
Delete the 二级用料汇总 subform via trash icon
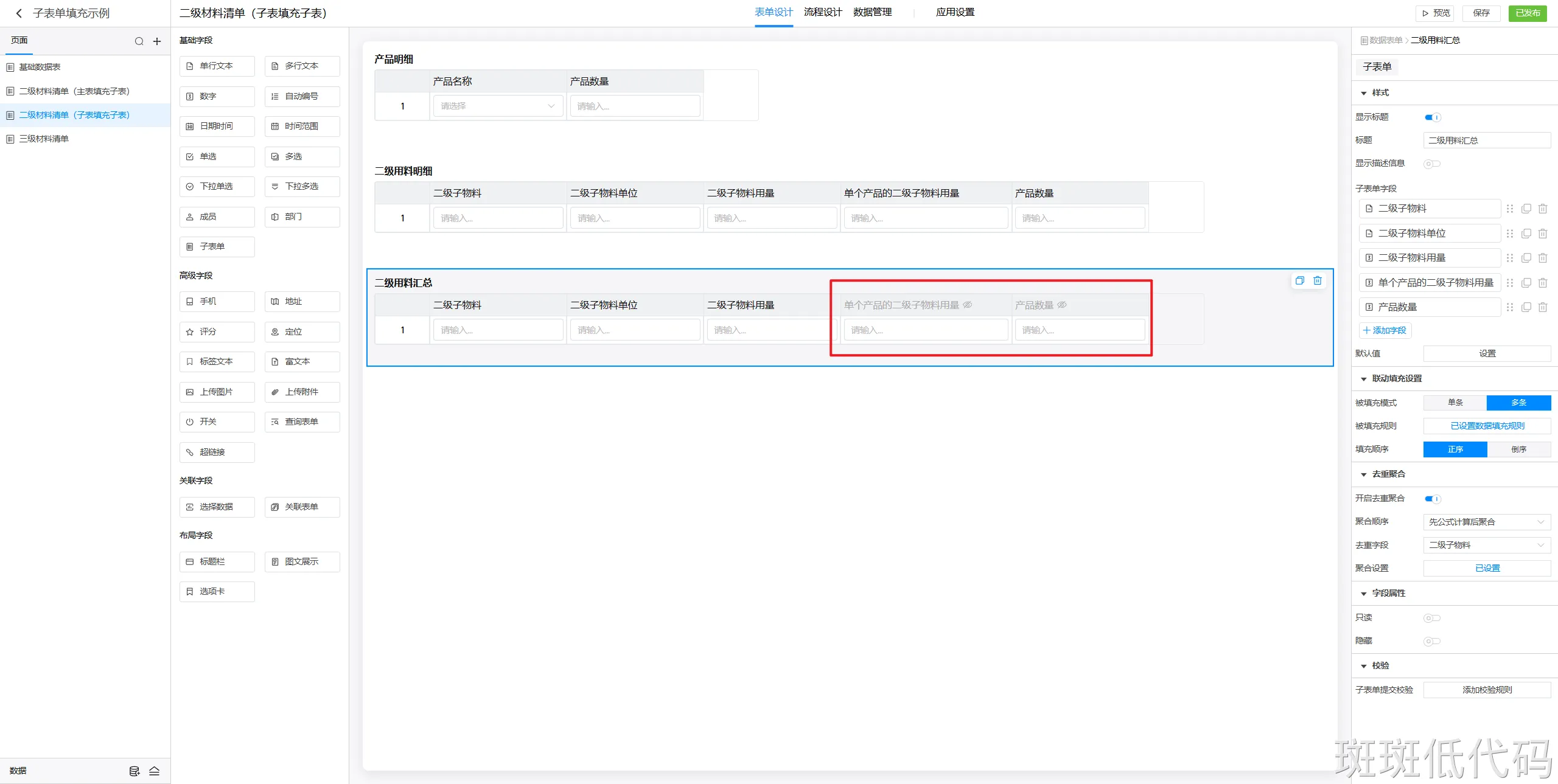tap(1318, 280)
